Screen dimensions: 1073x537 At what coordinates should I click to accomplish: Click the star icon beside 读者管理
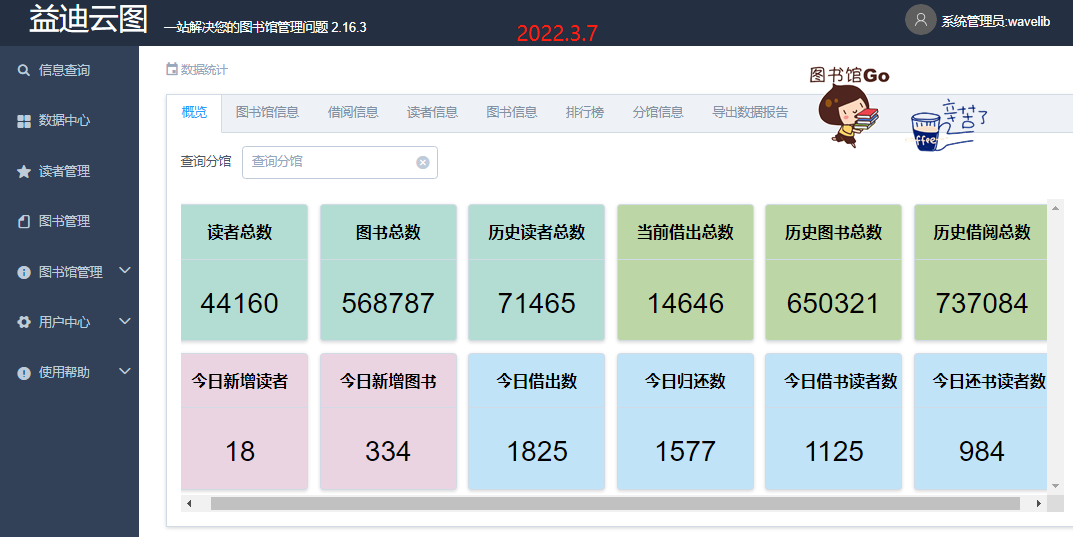(x=24, y=172)
